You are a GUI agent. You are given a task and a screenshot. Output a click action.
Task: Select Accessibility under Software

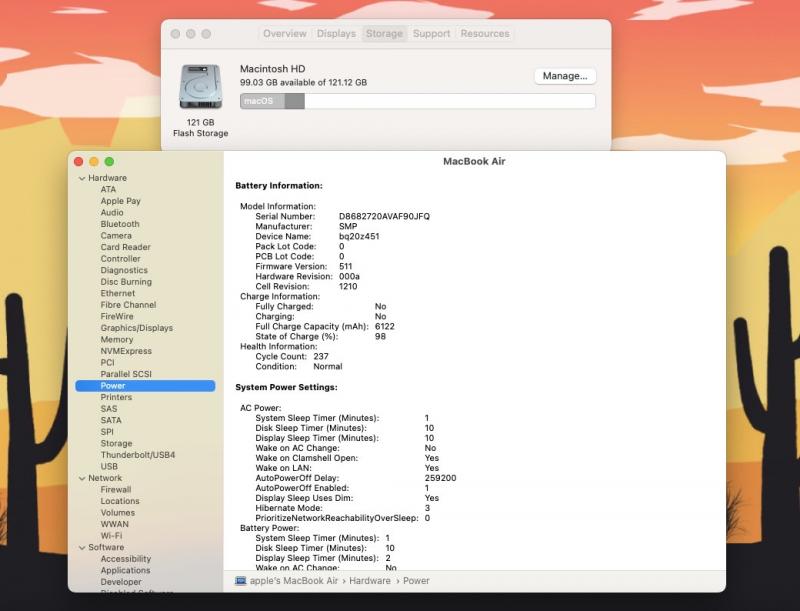coord(126,559)
